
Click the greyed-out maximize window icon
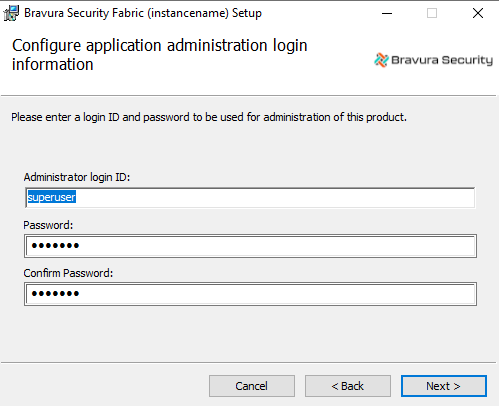pyautogui.click(x=432, y=13)
